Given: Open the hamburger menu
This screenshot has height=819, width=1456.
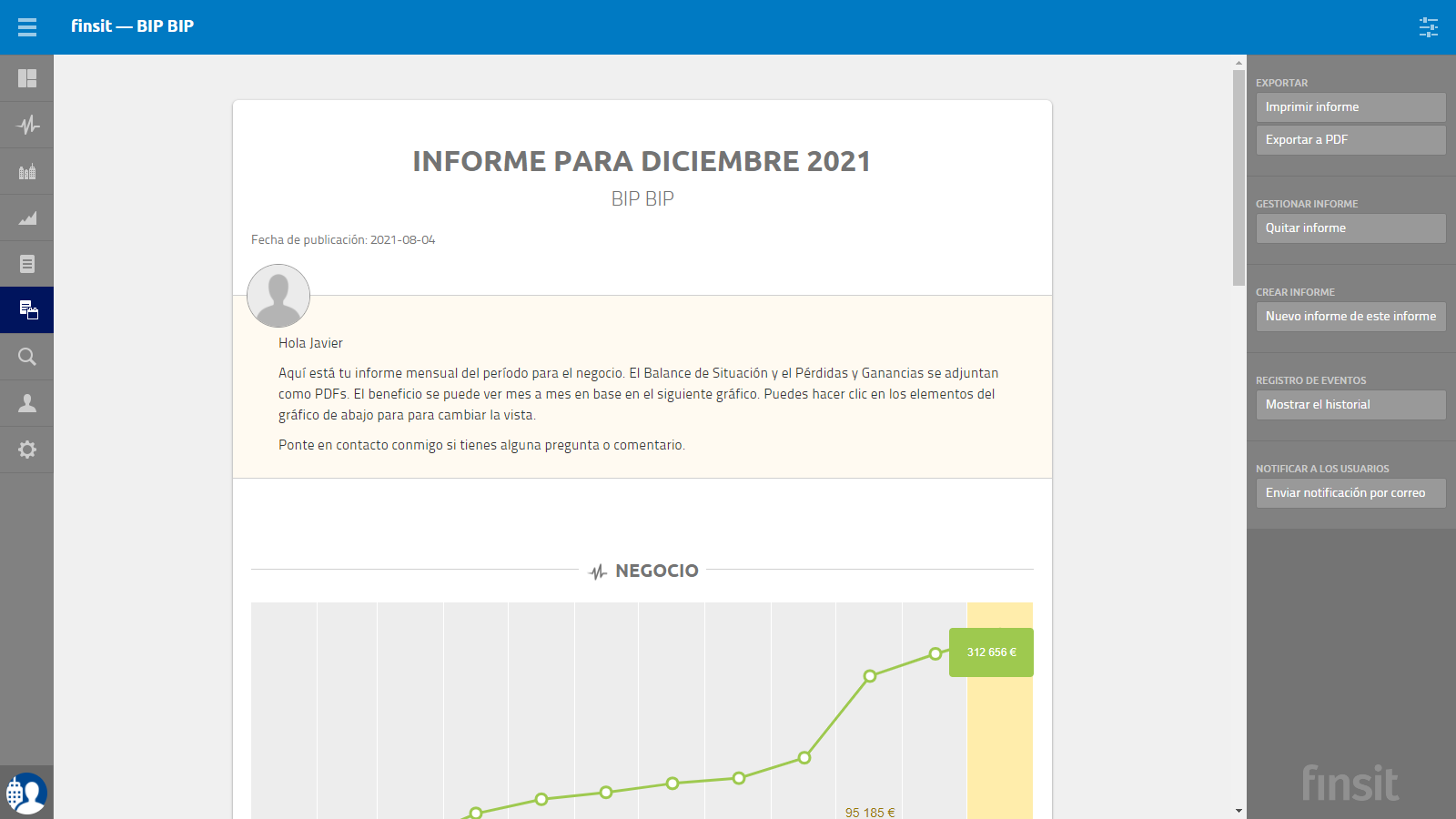Looking at the screenshot, I should (x=27, y=27).
